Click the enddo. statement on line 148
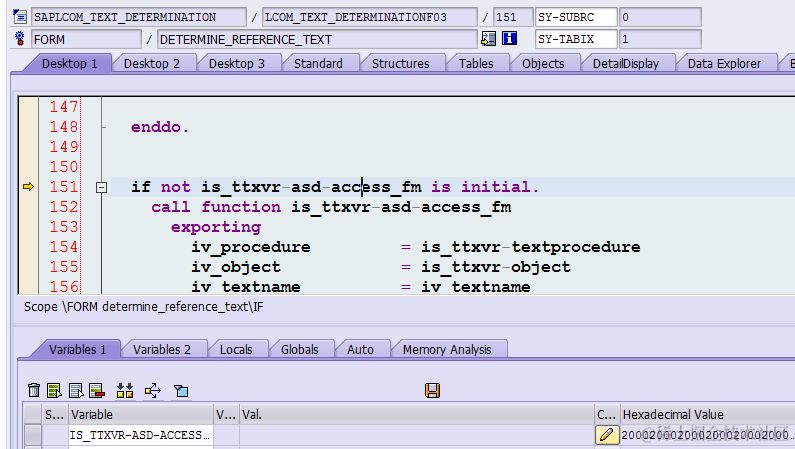The height and width of the screenshot is (449, 795). tap(160, 127)
